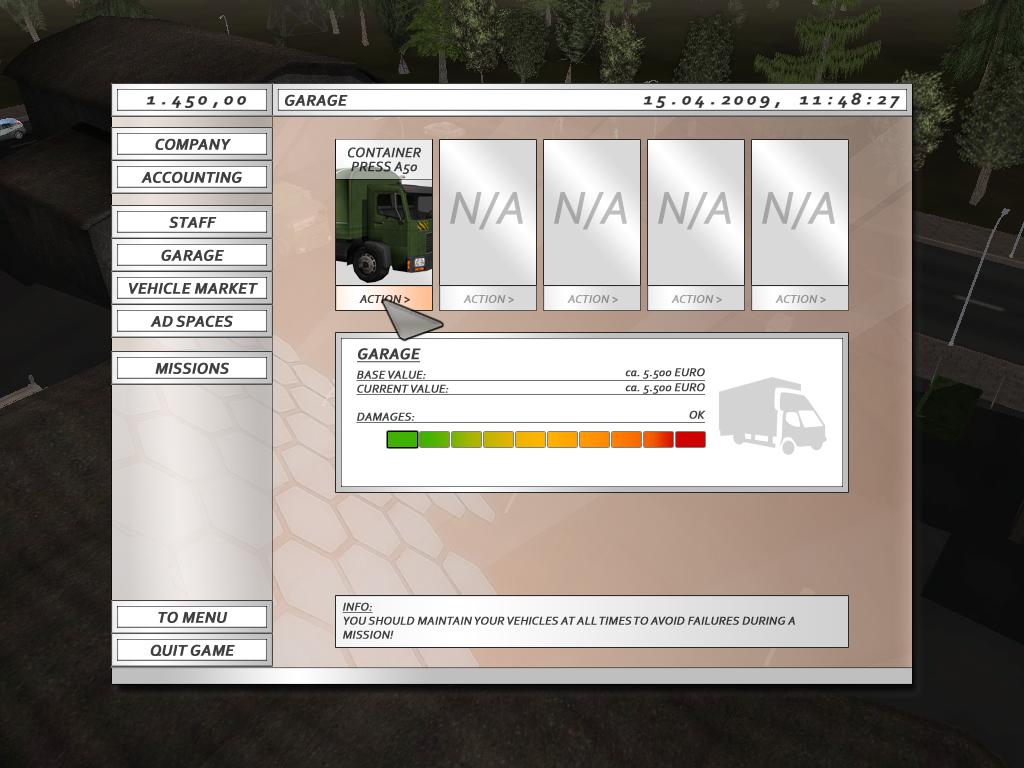Open the Vehicle Market
Viewport: 1024px width, 768px height.
(192, 288)
